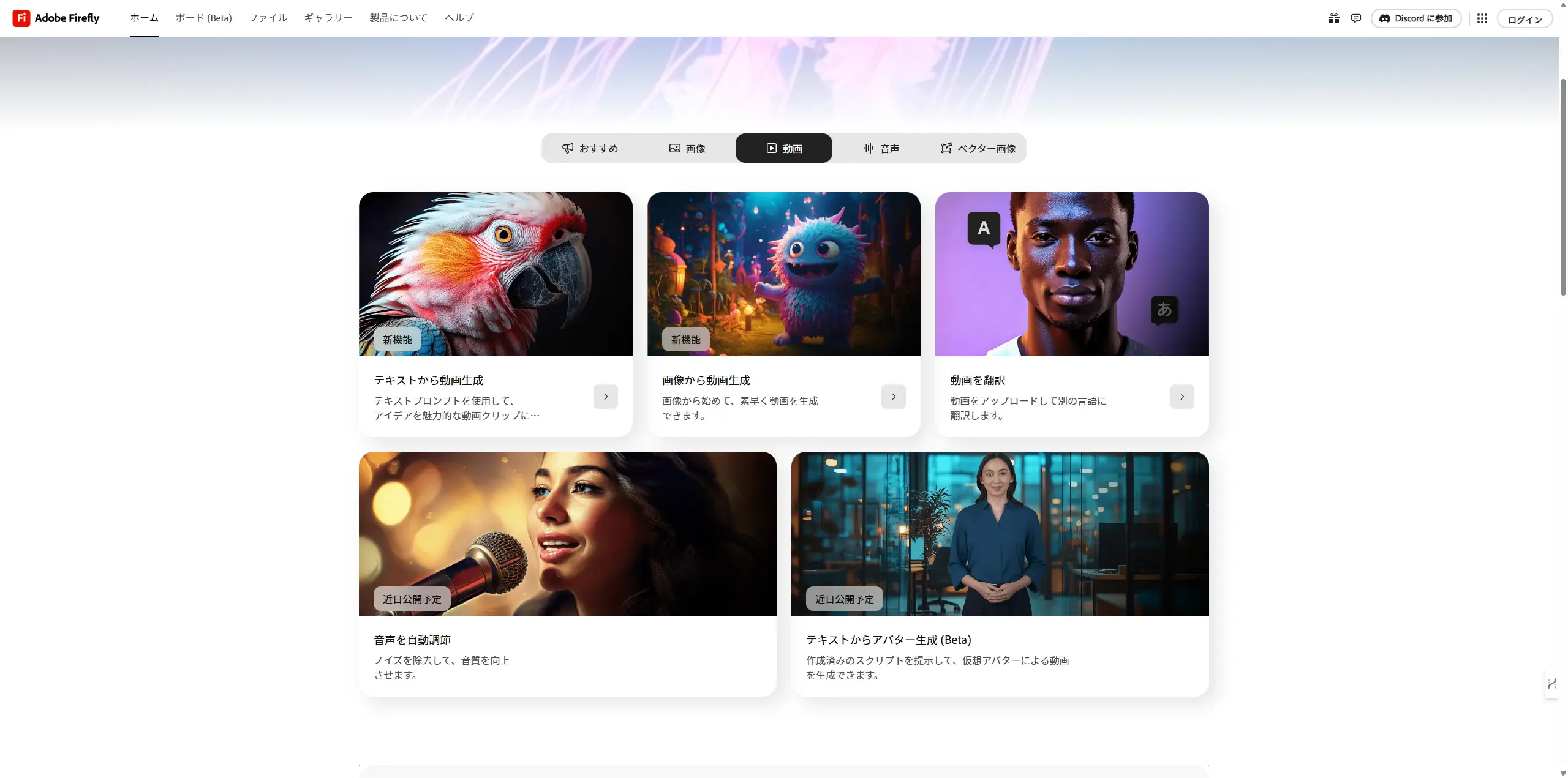This screenshot has width=1568, height=778.
Task: Switch to the 画像 tab
Action: click(687, 148)
